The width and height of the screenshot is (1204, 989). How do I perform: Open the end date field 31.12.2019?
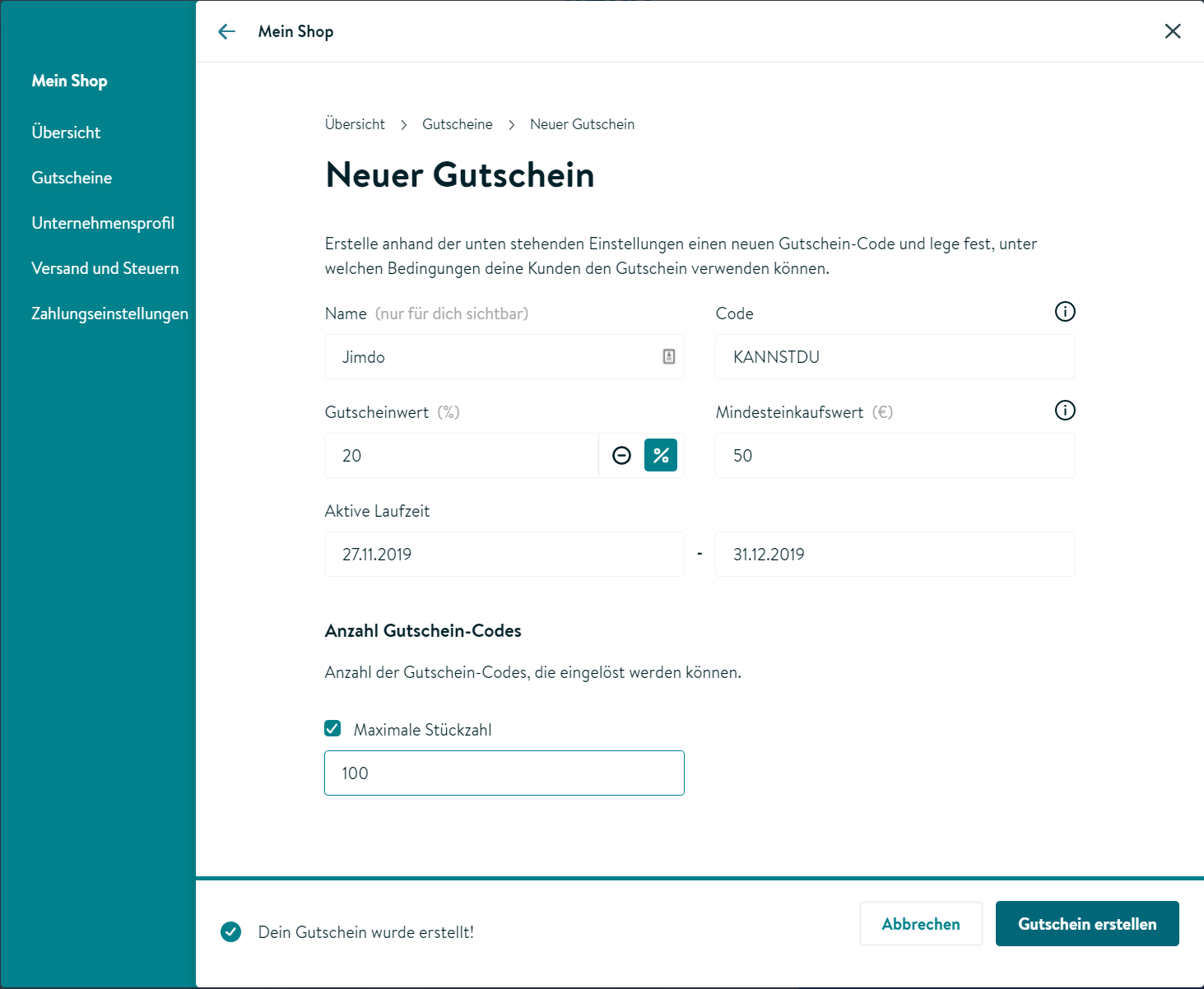click(x=895, y=555)
